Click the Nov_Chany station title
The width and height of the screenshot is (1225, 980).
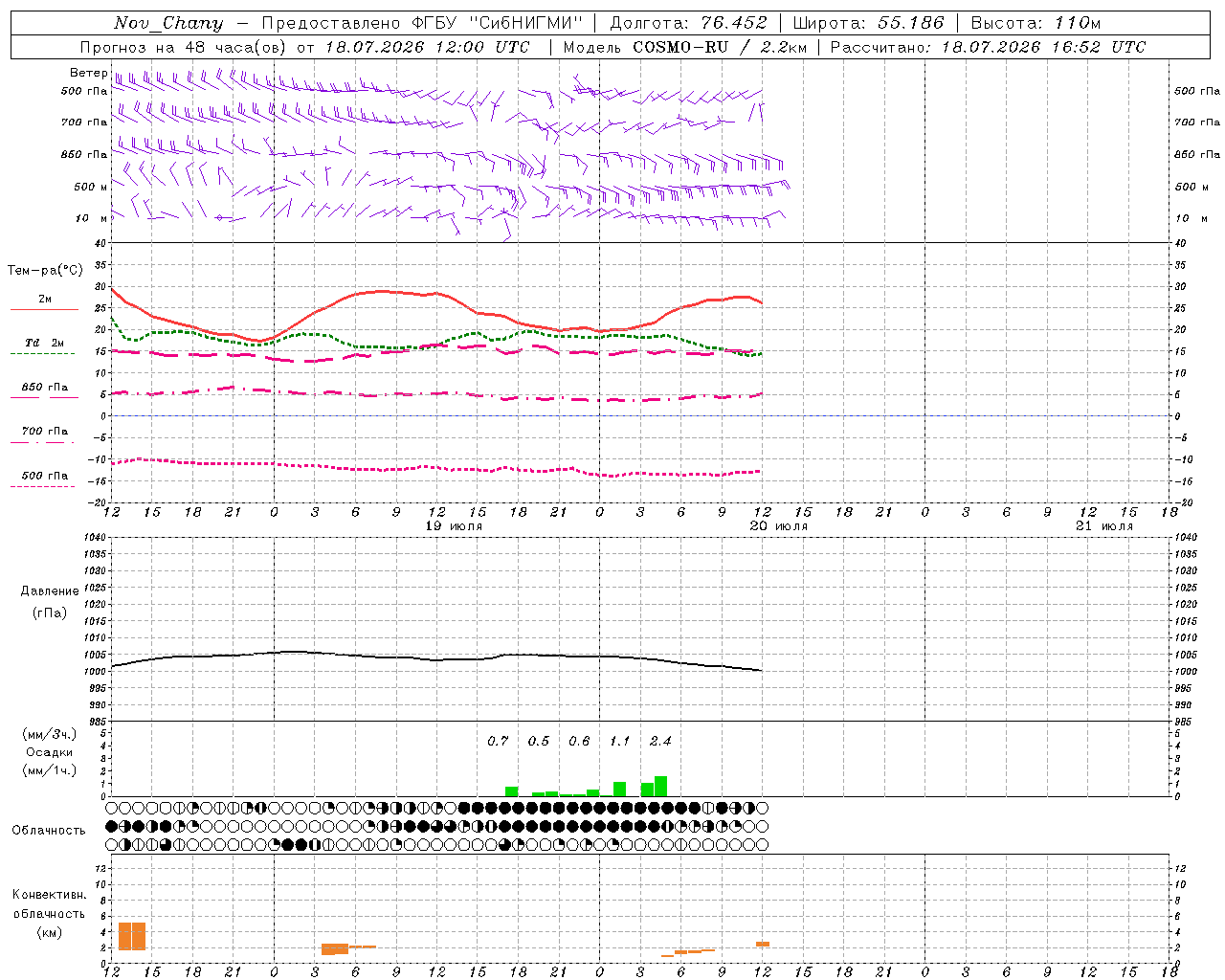click(168, 23)
